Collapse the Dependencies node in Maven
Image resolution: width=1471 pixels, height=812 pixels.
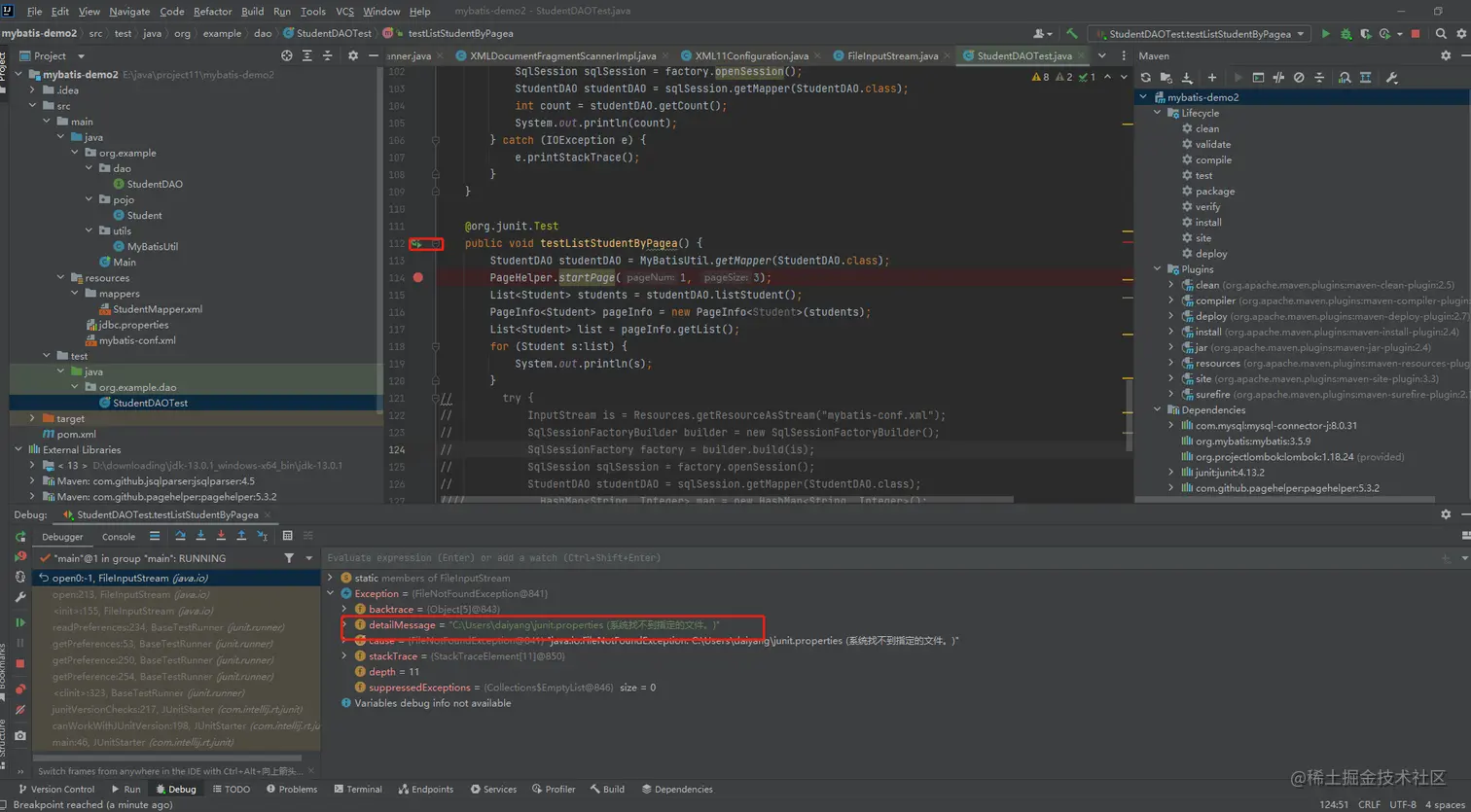tap(1158, 409)
